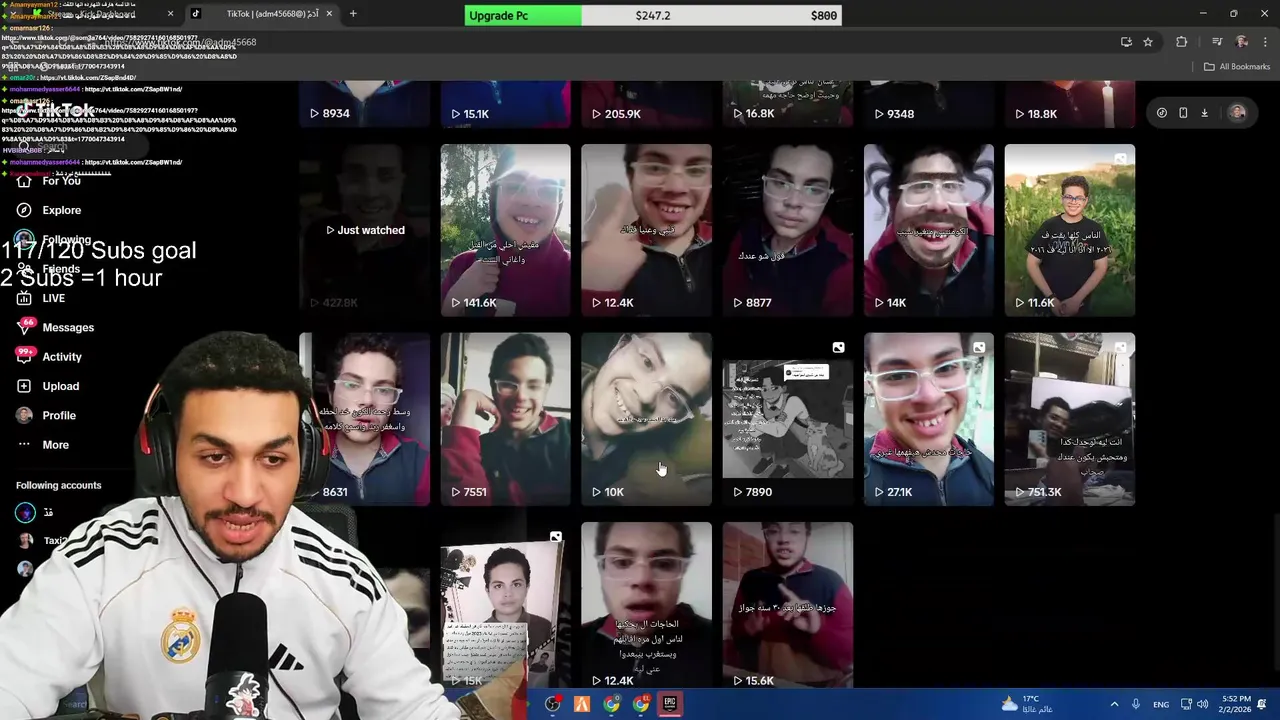Image resolution: width=1280 pixels, height=720 pixels.
Task: Open the All Bookmarks folder
Action: pos(1237,67)
